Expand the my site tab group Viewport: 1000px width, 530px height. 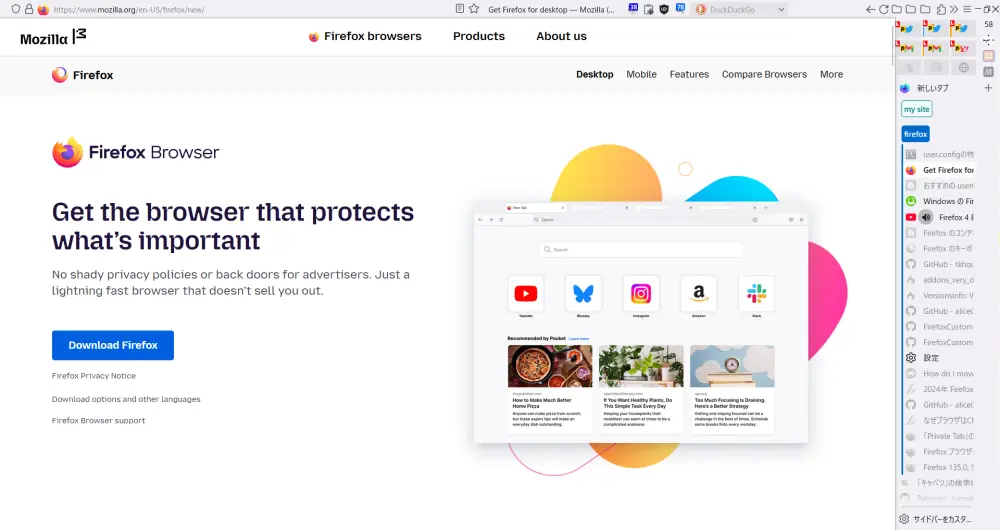(916, 109)
